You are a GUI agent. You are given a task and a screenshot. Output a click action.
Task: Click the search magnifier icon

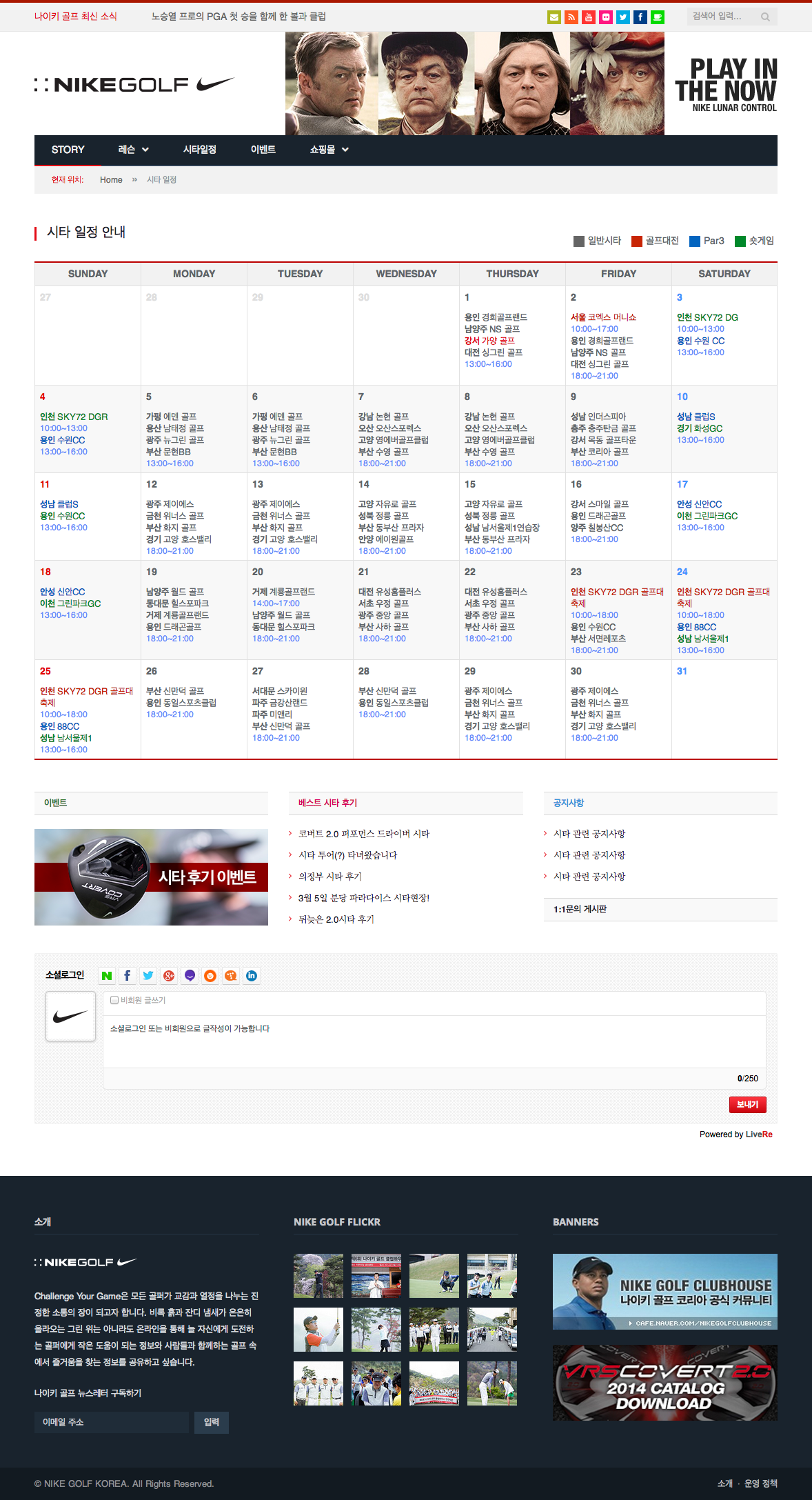click(x=765, y=17)
